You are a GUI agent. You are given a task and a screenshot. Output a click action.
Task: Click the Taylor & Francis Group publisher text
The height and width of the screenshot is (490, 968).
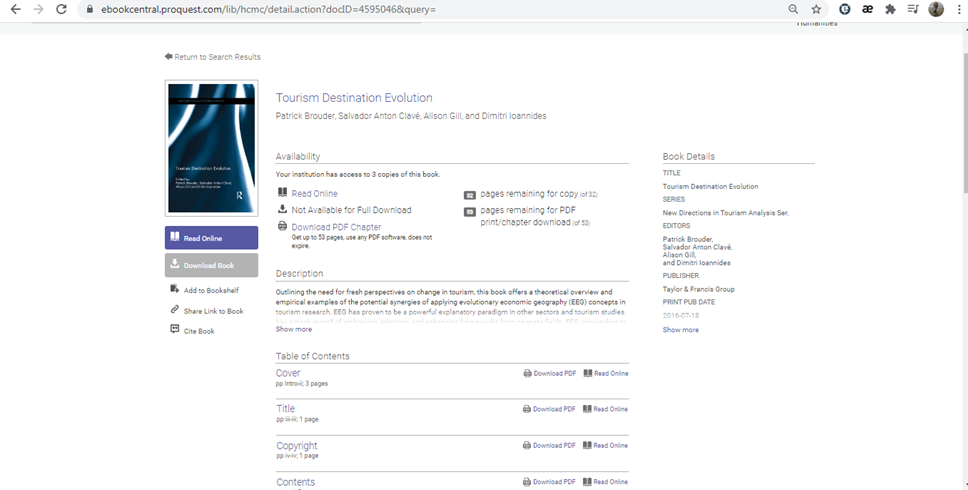coord(698,289)
